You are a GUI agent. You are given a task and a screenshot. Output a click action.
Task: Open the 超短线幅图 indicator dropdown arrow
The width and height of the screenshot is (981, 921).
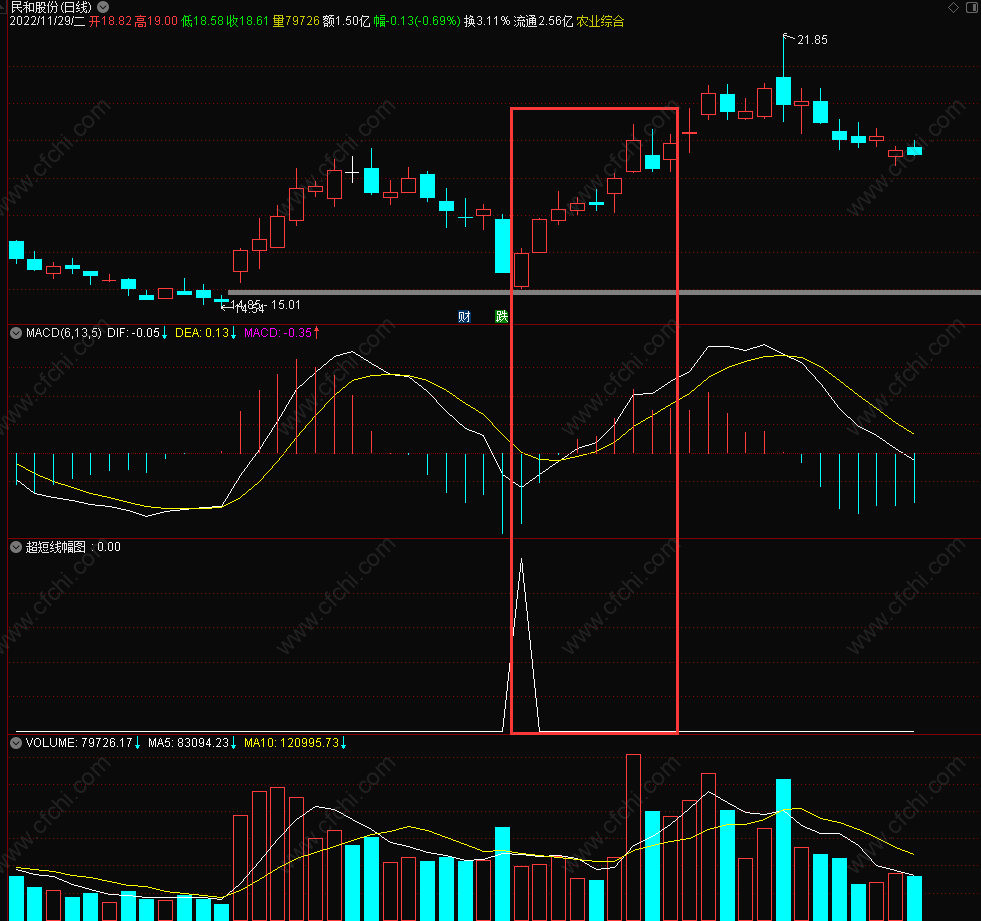click(x=16, y=547)
